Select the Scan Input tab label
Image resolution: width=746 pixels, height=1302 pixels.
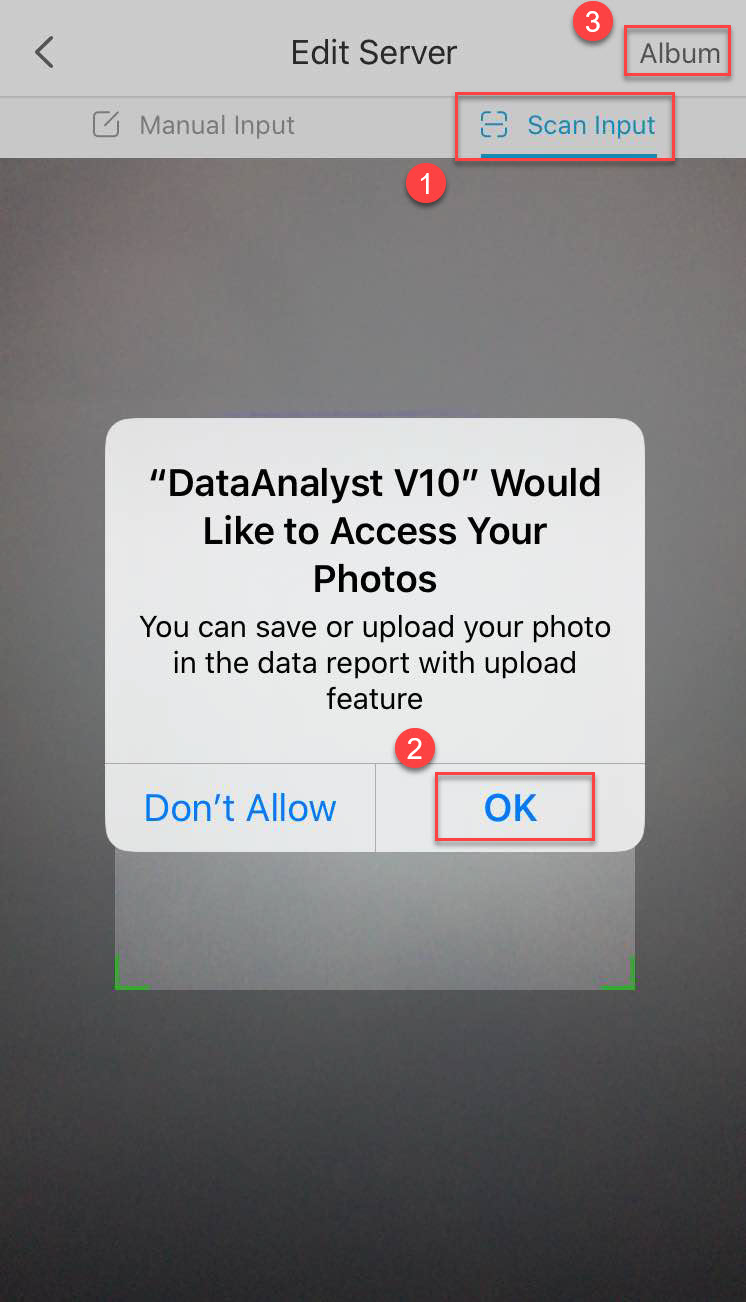coord(591,125)
